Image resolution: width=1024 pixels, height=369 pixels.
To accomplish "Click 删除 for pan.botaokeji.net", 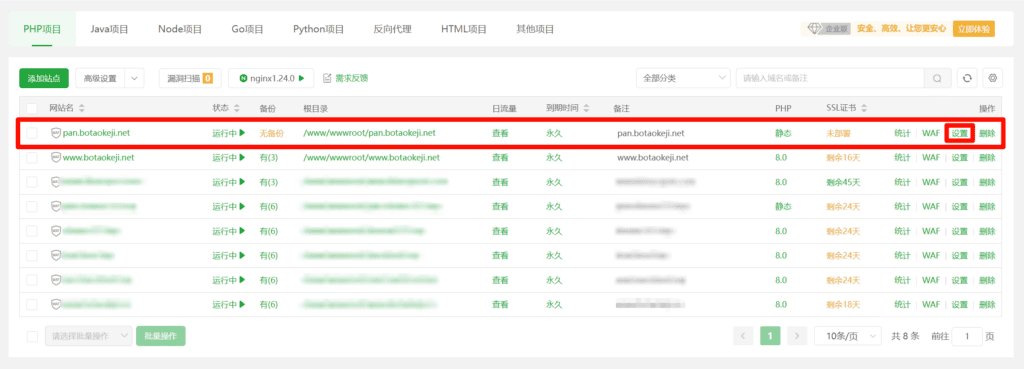I will 987,133.
